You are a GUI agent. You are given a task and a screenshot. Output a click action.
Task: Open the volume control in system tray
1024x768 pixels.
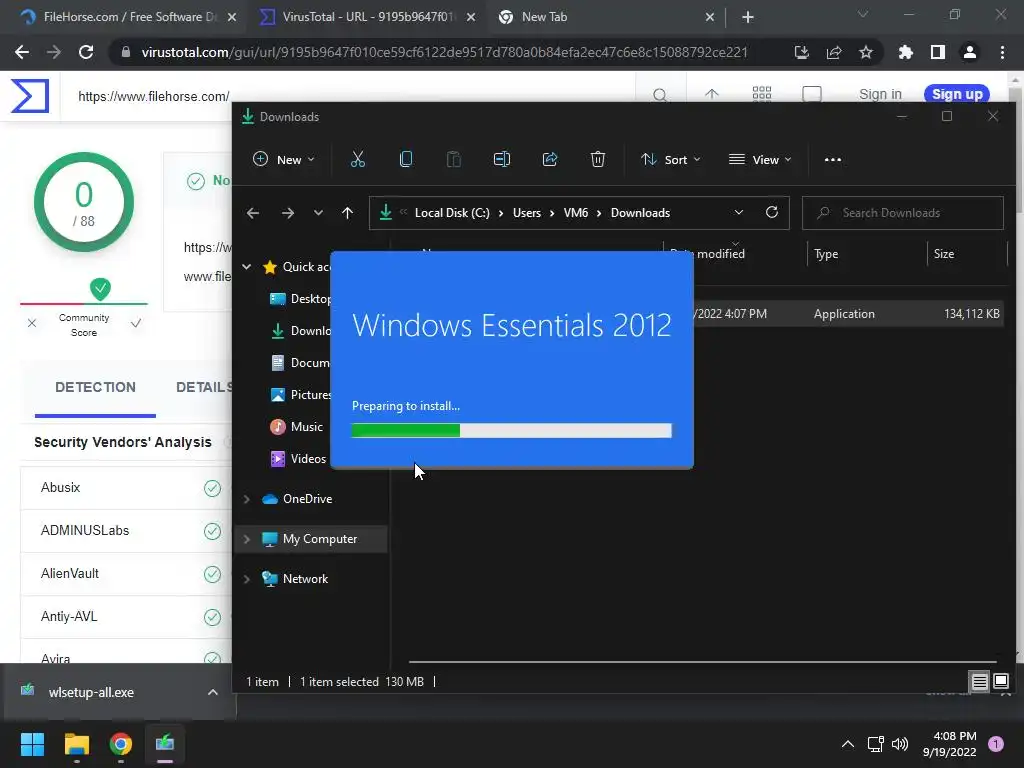click(900, 744)
